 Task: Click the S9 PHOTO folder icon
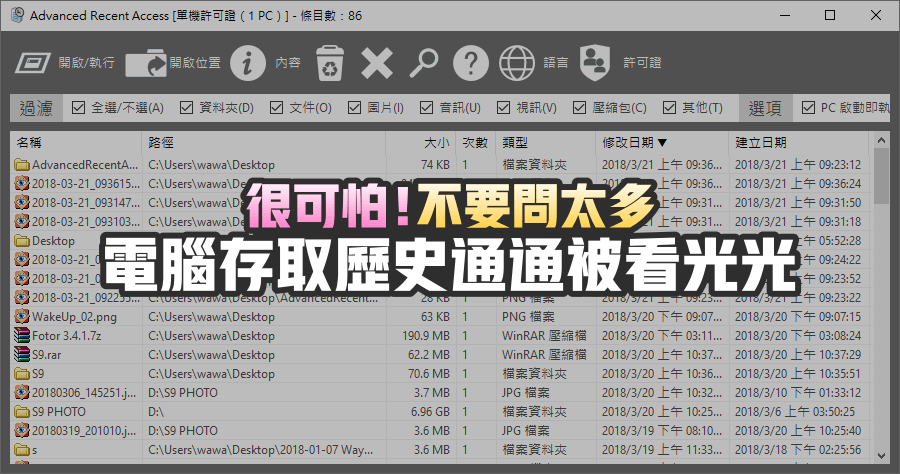[x=22, y=411]
